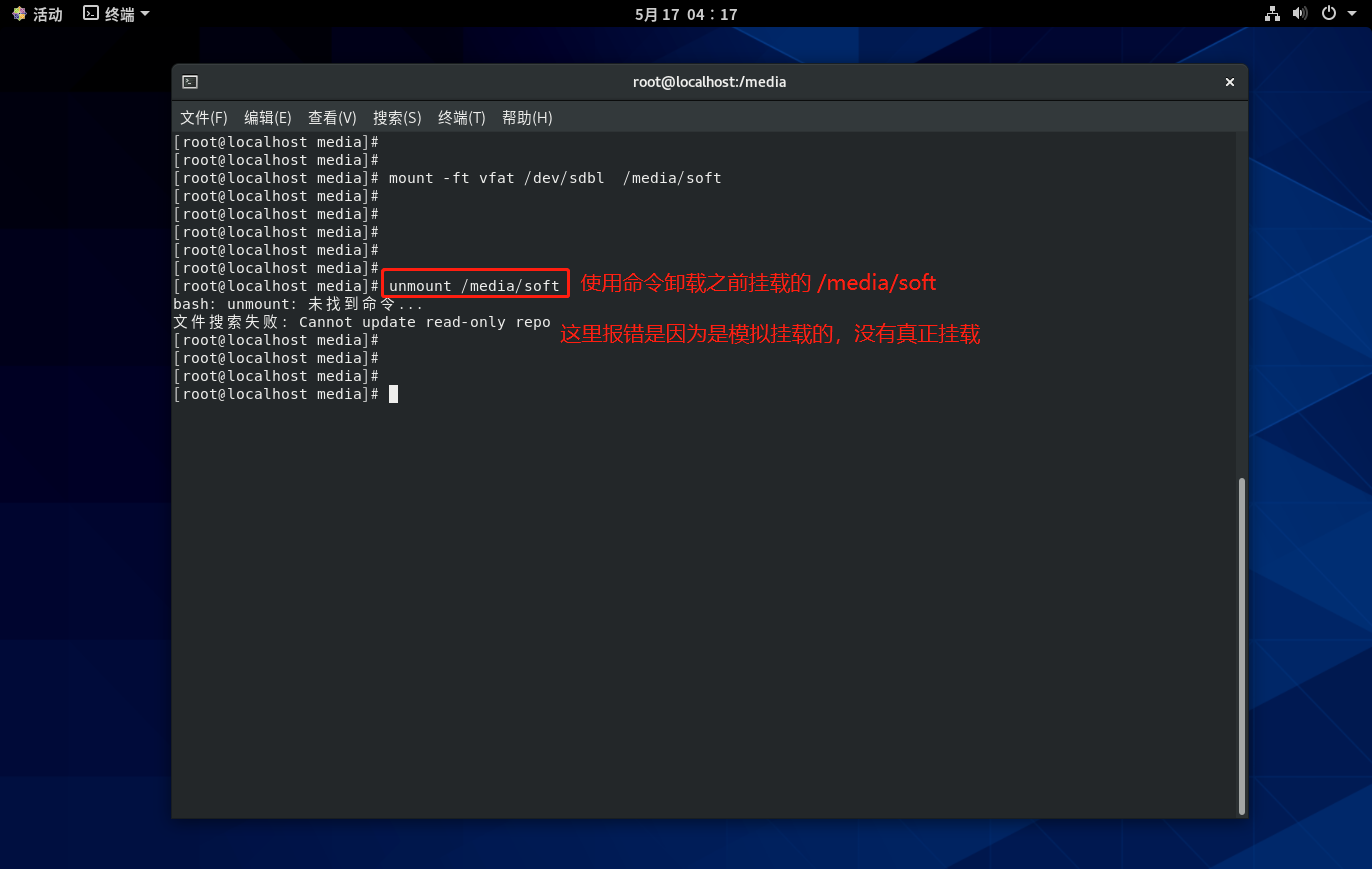Click the boxed unmount /media/soft command
1372x869 pixels.
pos(475,286)
